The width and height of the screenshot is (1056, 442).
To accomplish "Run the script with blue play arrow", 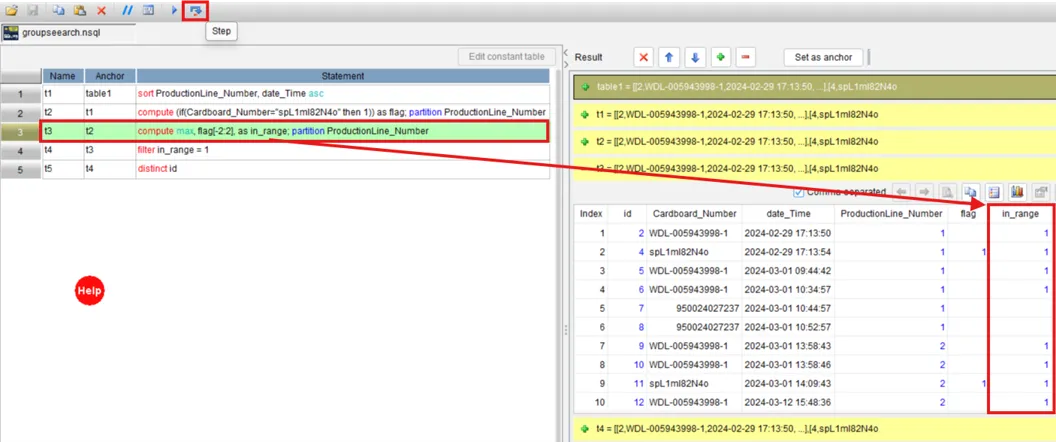I will click(x=174, y=10).
